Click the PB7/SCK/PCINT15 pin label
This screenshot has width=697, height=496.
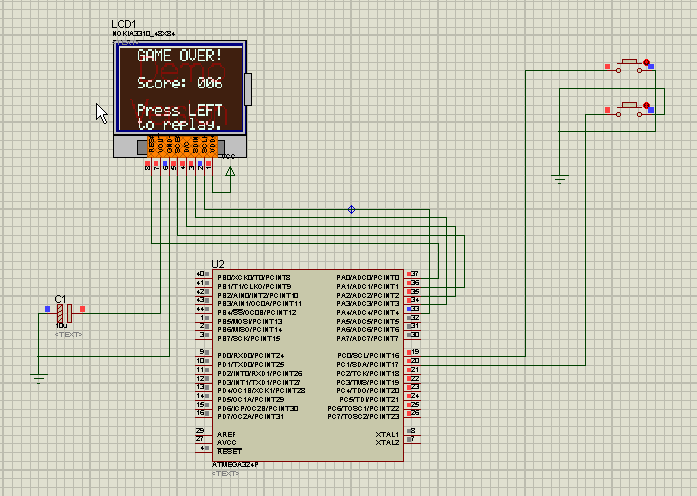click(248, 339)
